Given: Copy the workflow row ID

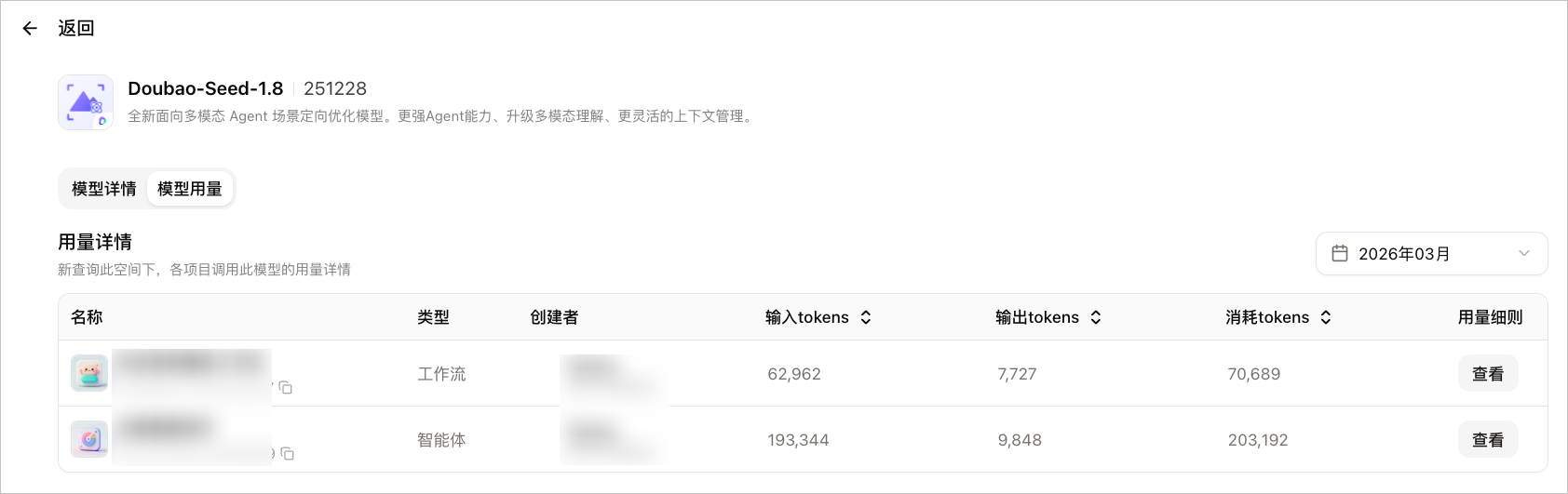Looking at the screenshot, I should tap(286, 387).
